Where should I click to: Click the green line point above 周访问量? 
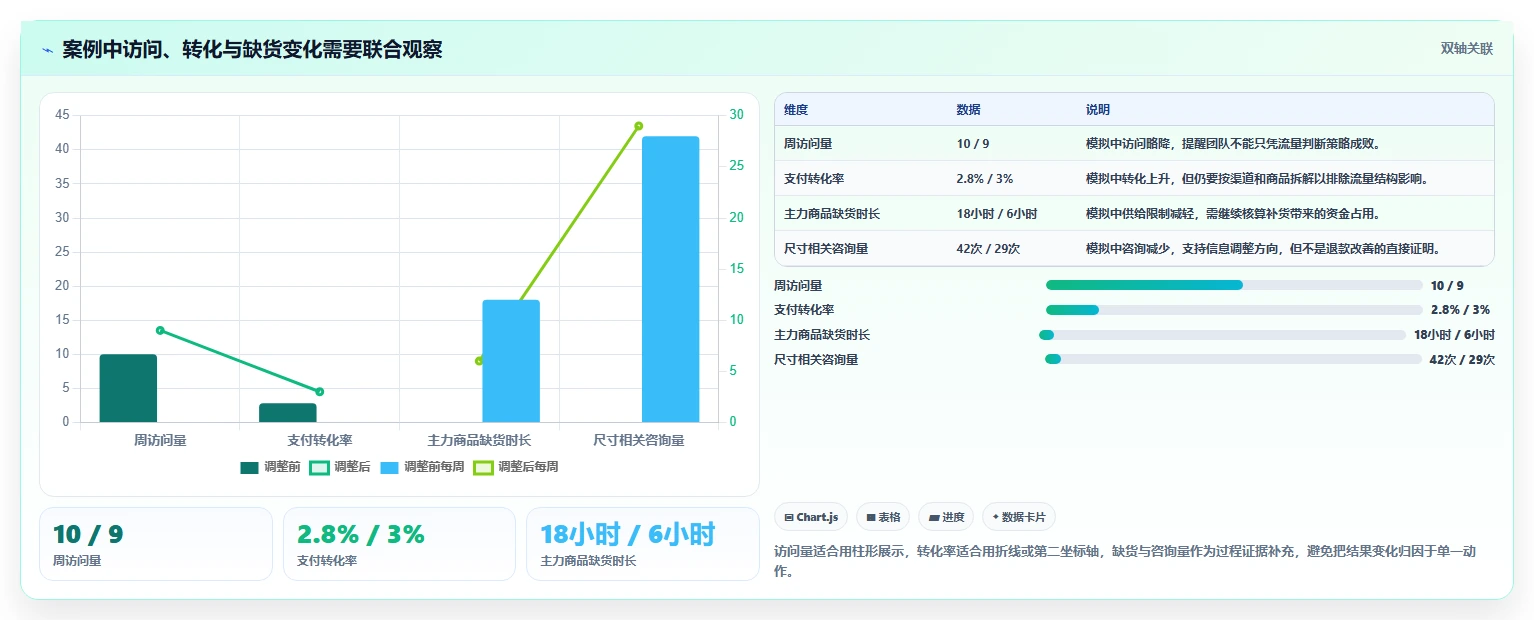click(x=160, y=330)
